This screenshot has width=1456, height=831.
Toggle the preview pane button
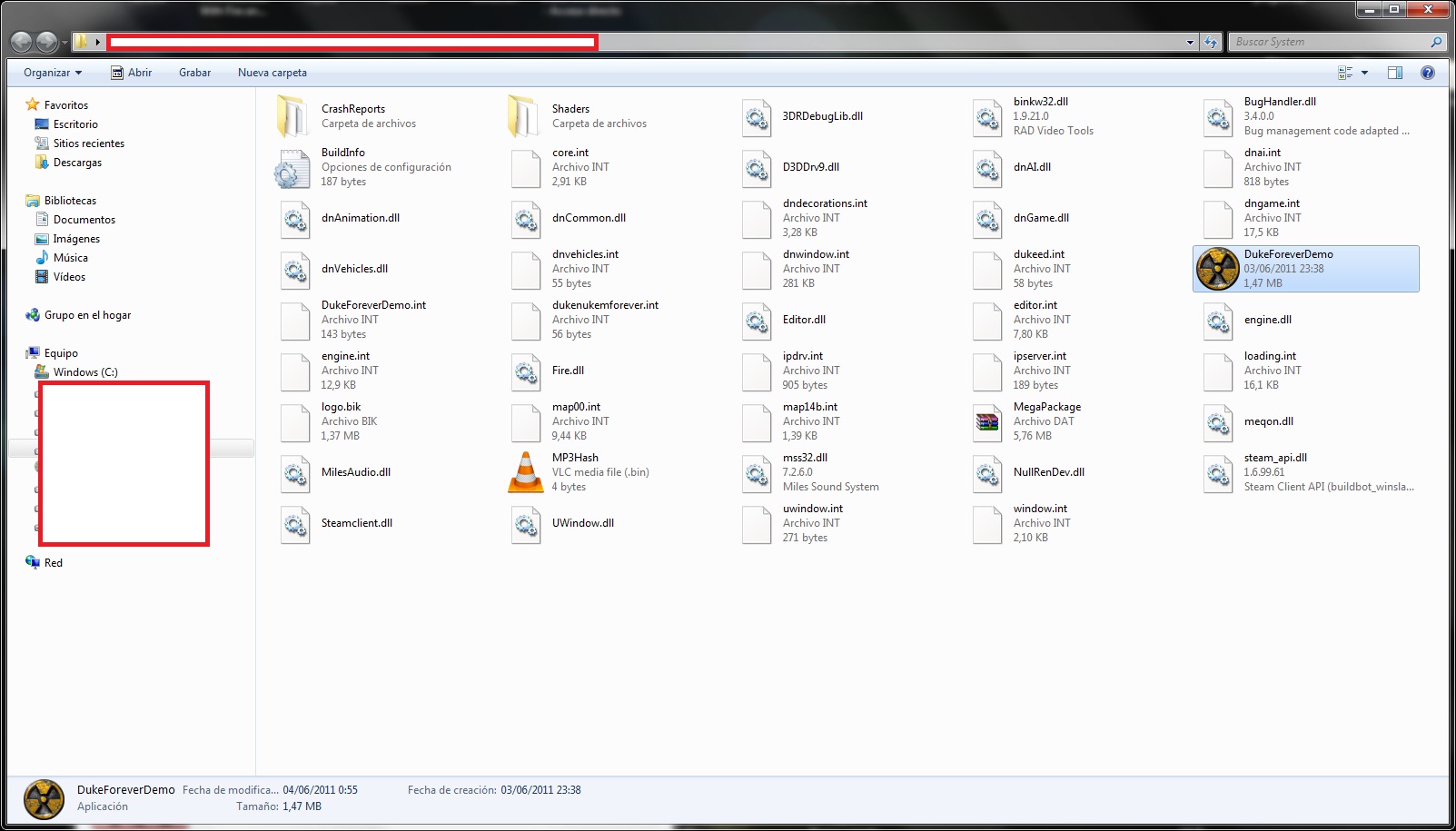click(1395, 73)
